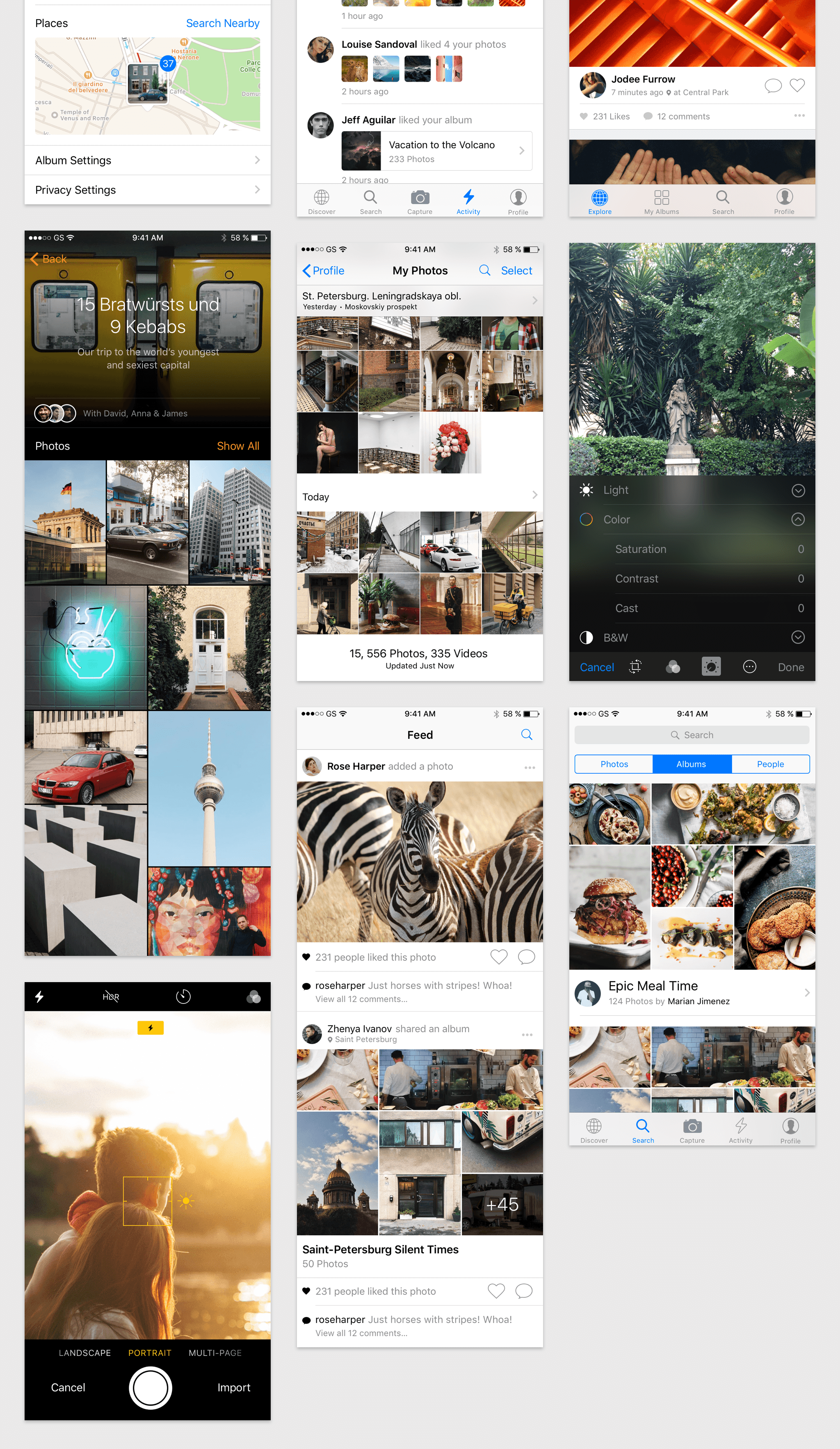Tap the flash/lightning bolt icon
Image resolution: width=840 pixels, height=1449 pixels.
(x=41, y=994)
